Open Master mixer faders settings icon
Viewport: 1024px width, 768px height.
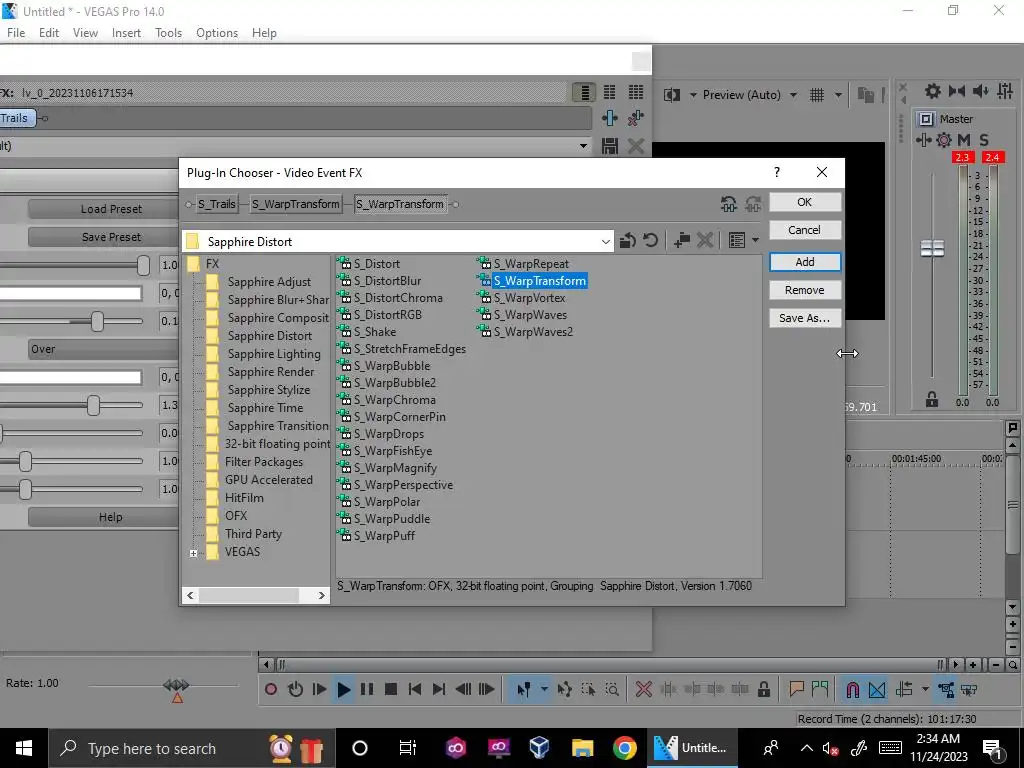coord(1005,91)
